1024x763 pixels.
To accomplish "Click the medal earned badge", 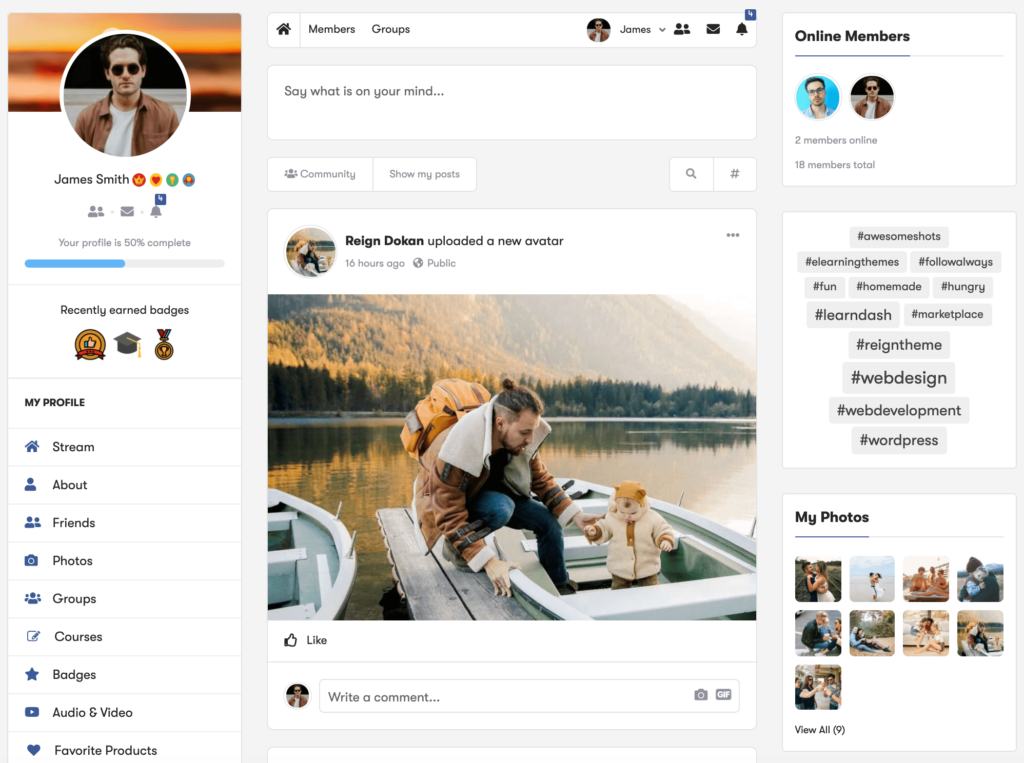I will point(164,345).
